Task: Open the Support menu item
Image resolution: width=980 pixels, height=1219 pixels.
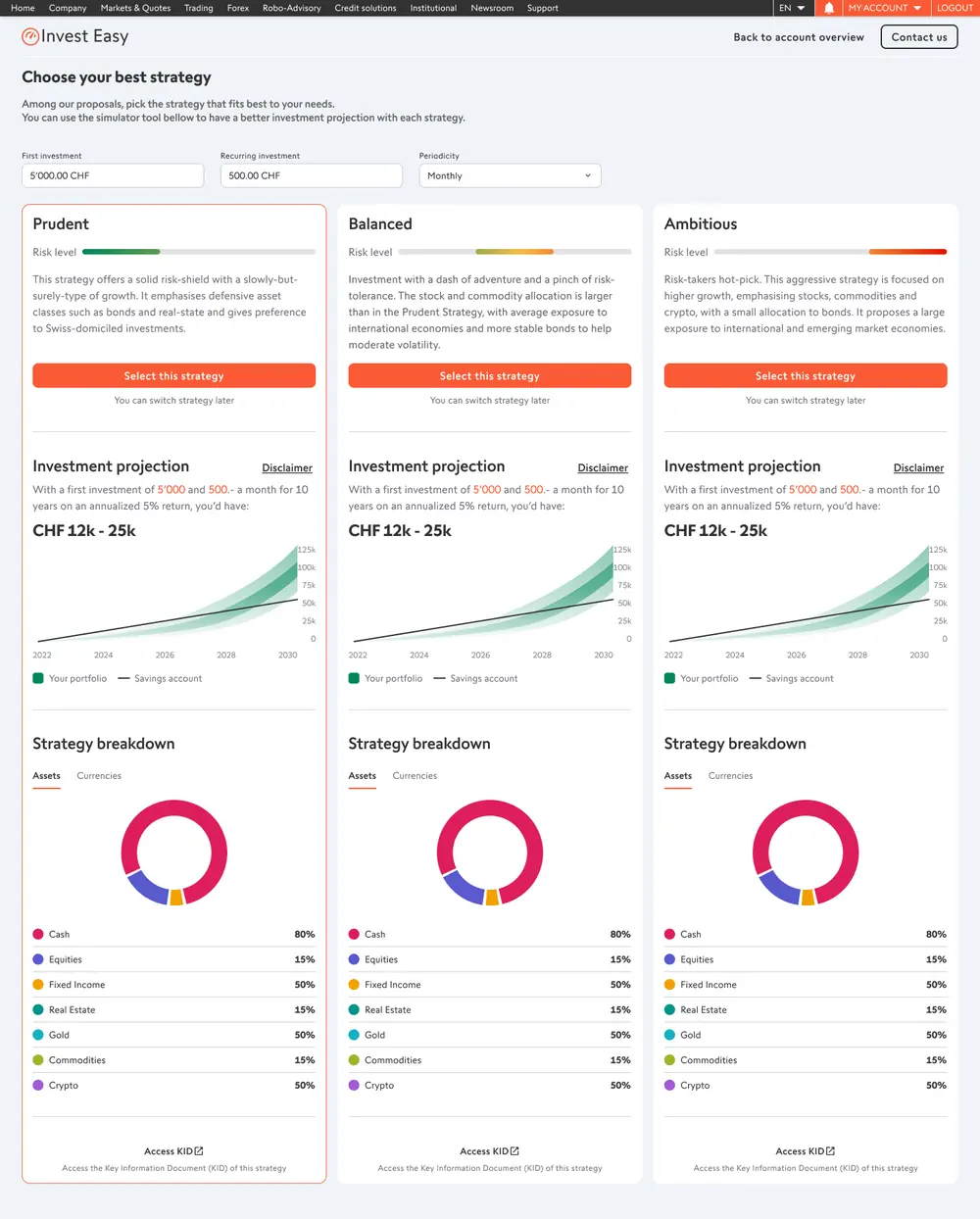Action: [543, 8]
